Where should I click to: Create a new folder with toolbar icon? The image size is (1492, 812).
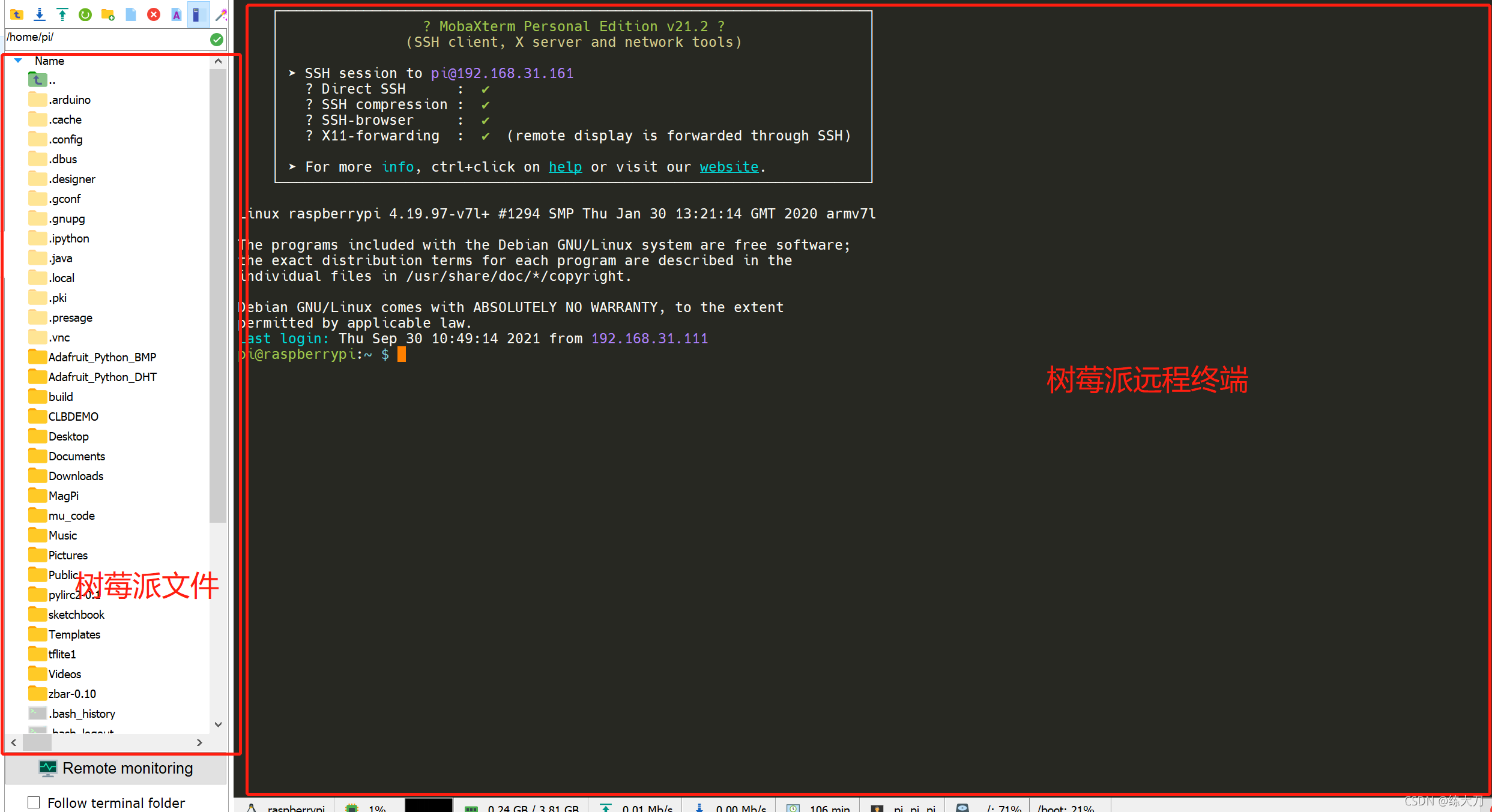[x=108, y=14]
